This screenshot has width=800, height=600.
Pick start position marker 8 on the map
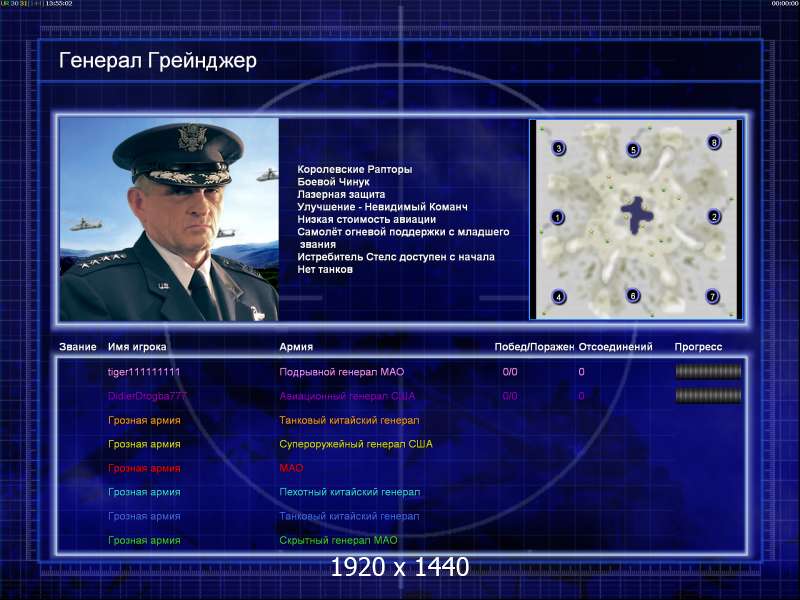[x=714, y=142]
